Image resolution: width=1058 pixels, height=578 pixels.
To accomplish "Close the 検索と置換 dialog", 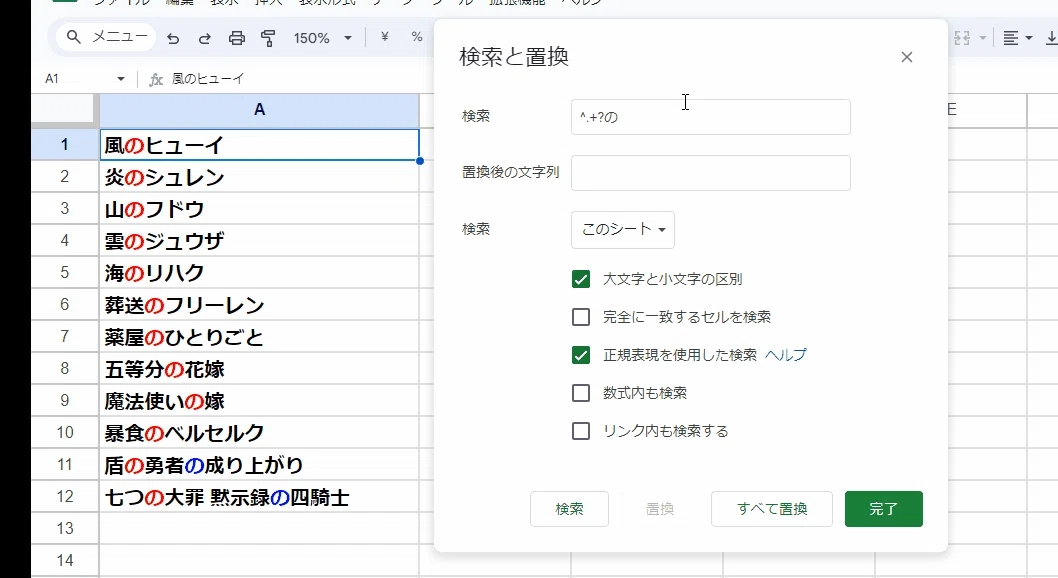I will coord(907,57).
